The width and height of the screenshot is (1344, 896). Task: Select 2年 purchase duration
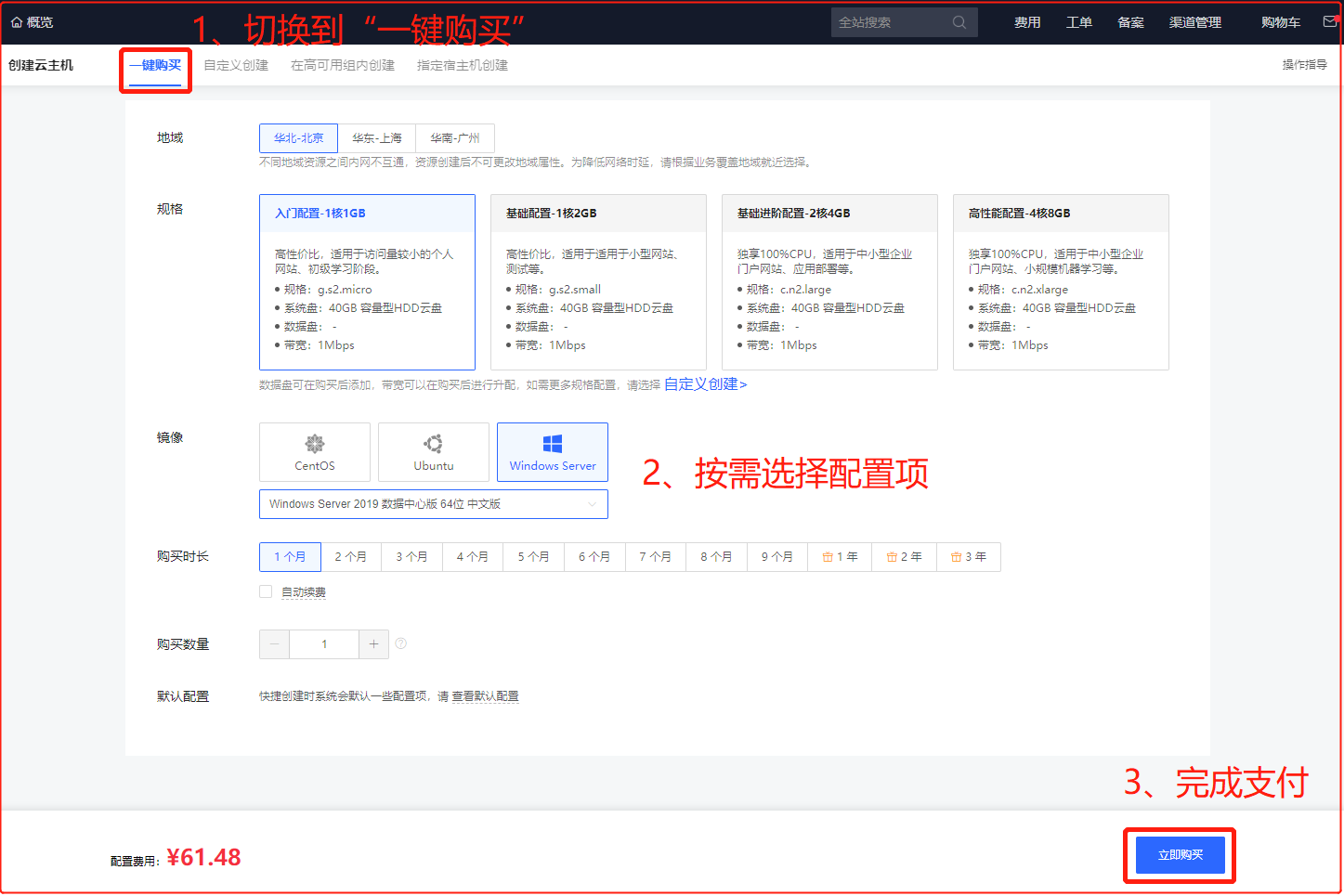point(904,557)
